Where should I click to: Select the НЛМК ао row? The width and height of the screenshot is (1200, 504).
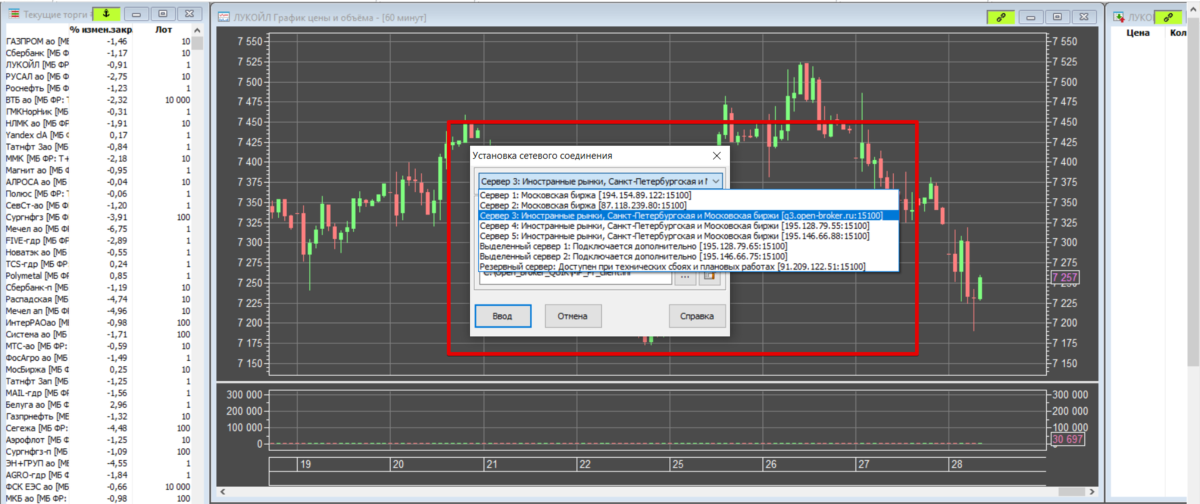[x=98, y=123]
